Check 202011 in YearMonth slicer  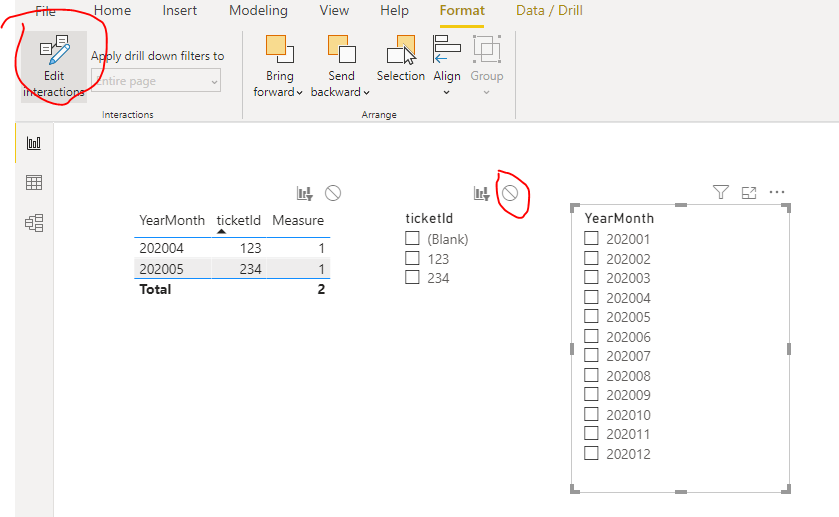click(591, 434)
